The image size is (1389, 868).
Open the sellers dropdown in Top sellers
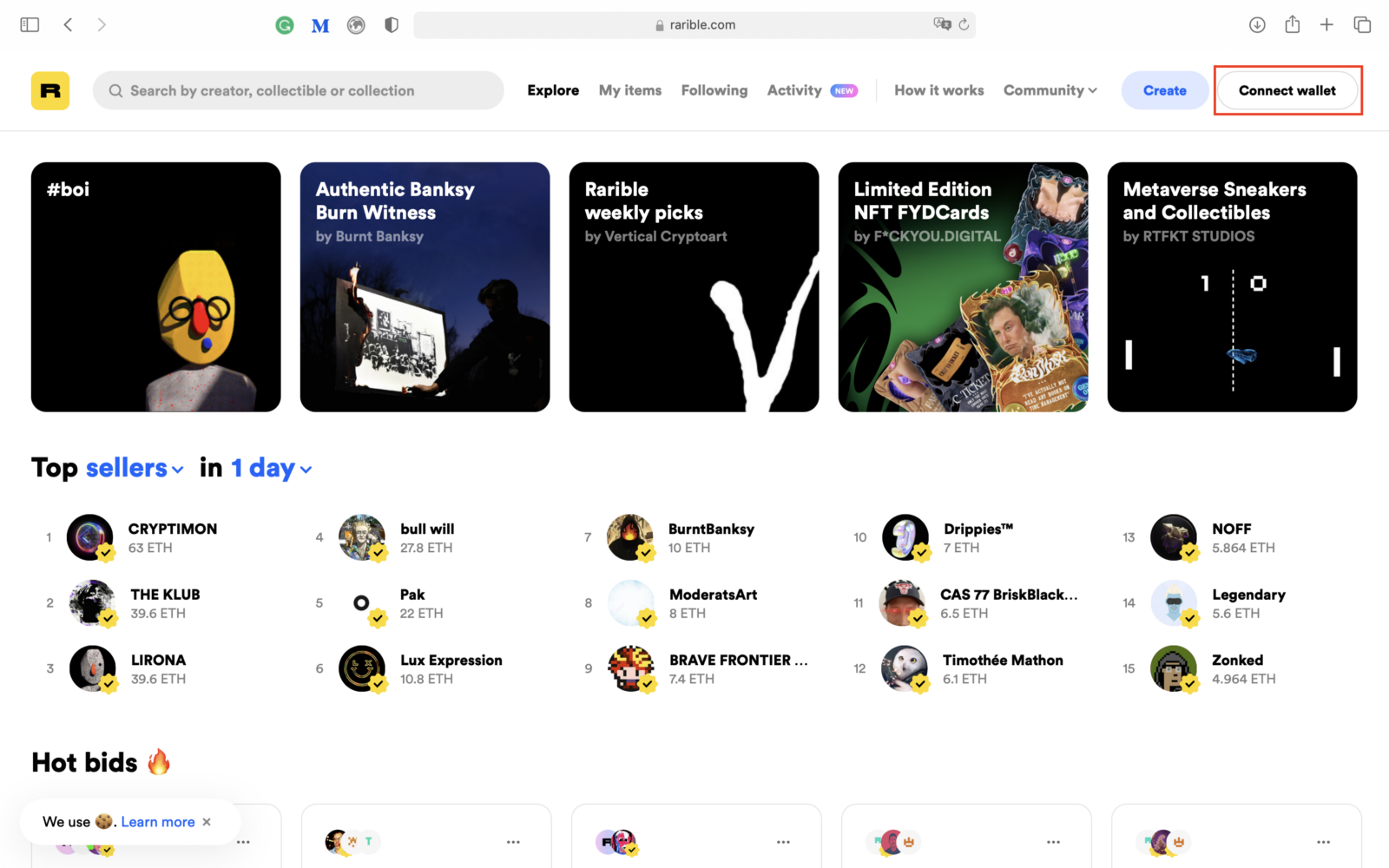(x=135, y=469)
